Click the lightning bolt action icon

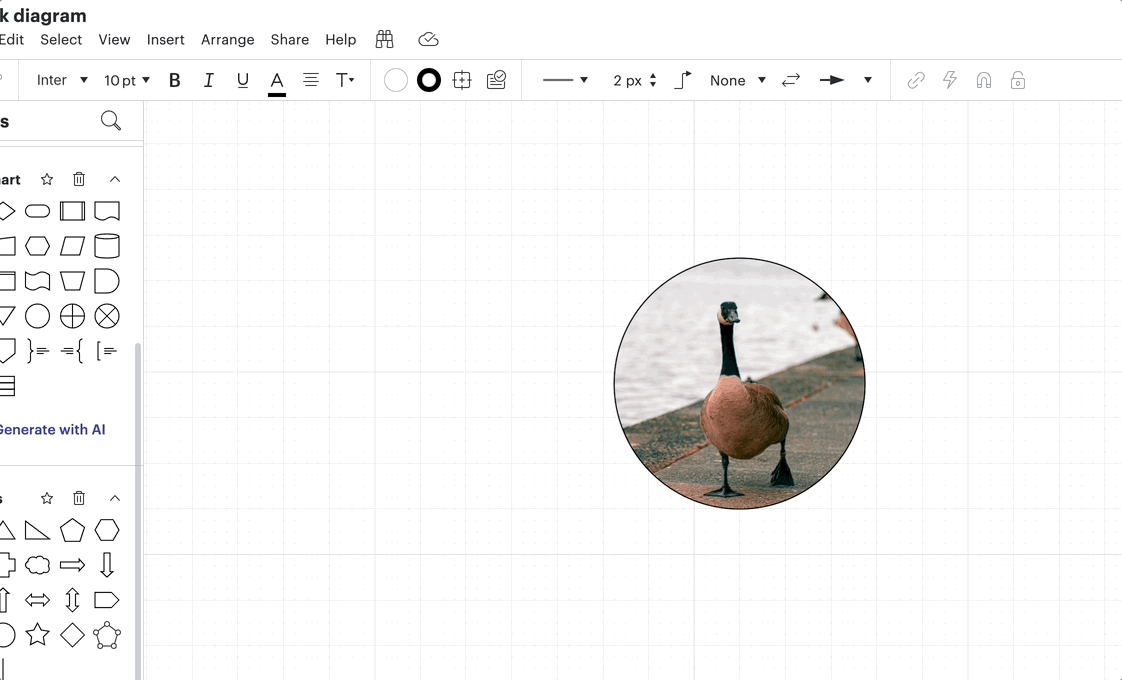pos(950,80)
